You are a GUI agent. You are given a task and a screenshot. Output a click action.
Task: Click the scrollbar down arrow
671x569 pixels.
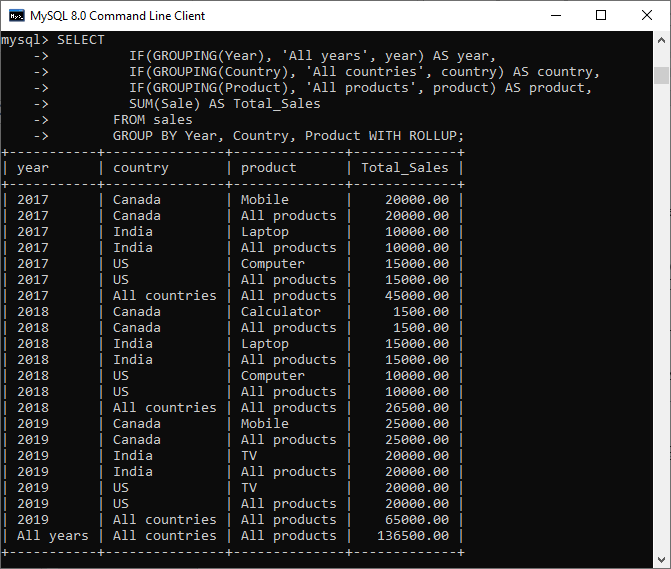coord(661,559)
